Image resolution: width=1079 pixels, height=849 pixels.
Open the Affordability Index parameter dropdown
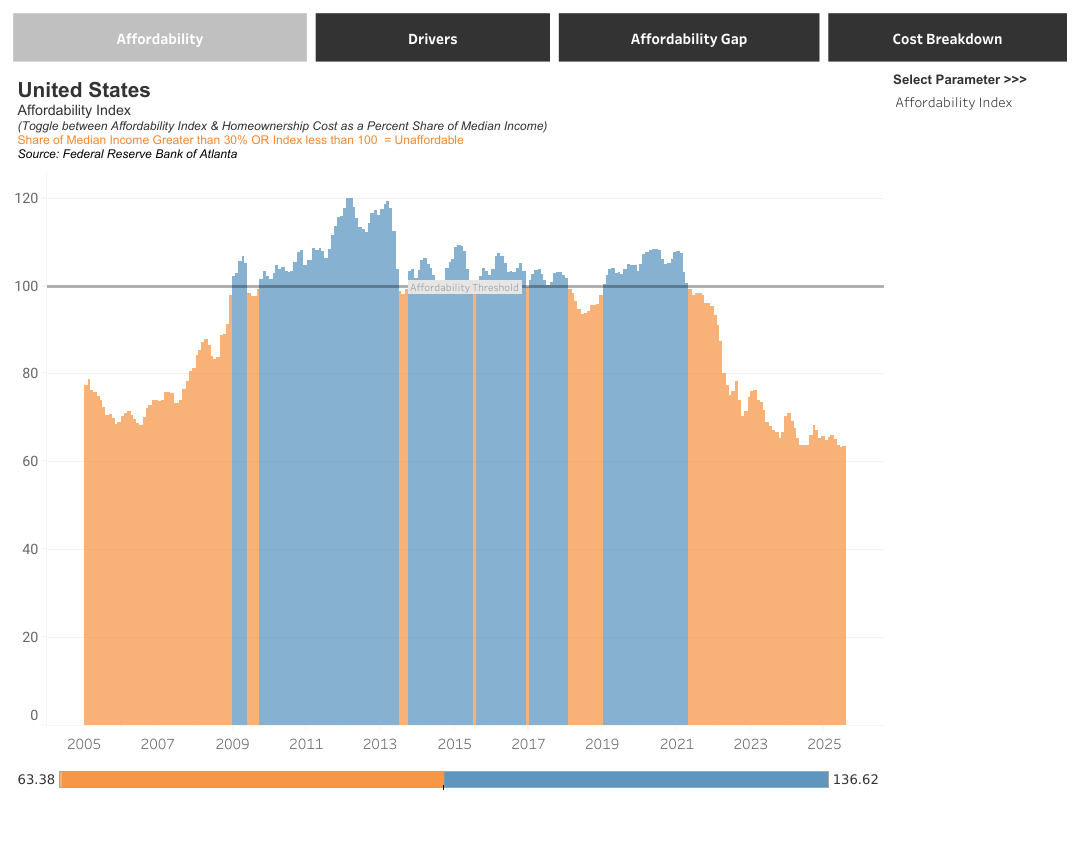[953, 102]
